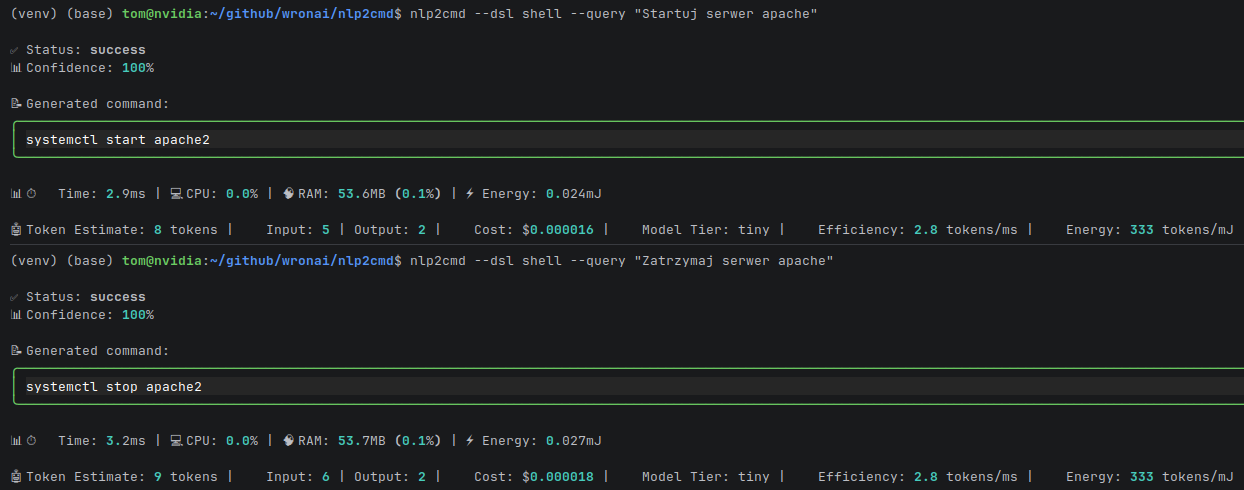
Task: Click the lightning bolt icon before Energy: 0.027mJ
Action: tap(470, 441)
